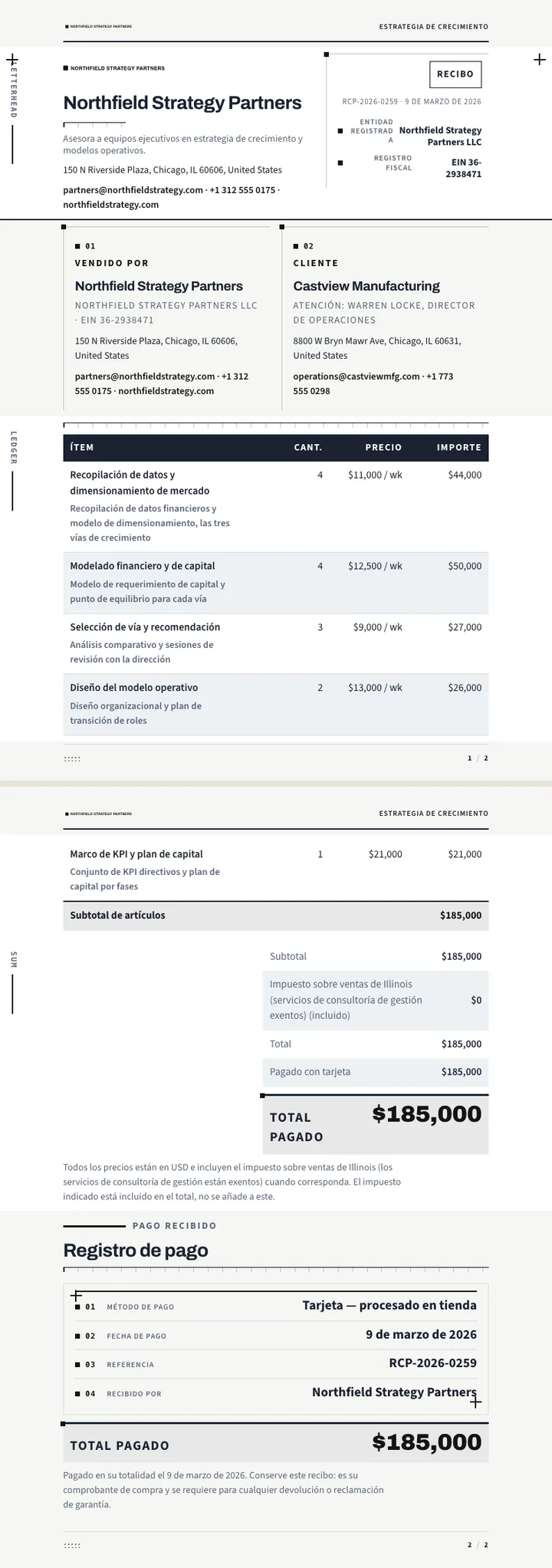Click the northfieldstrategy.com website in letterhead

coord(111,205)
